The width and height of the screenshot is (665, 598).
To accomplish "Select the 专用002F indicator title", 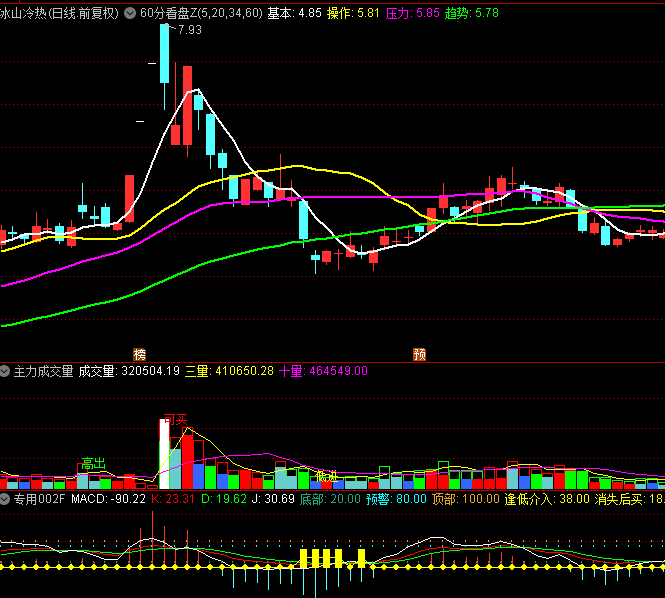I will click(39, 499).
